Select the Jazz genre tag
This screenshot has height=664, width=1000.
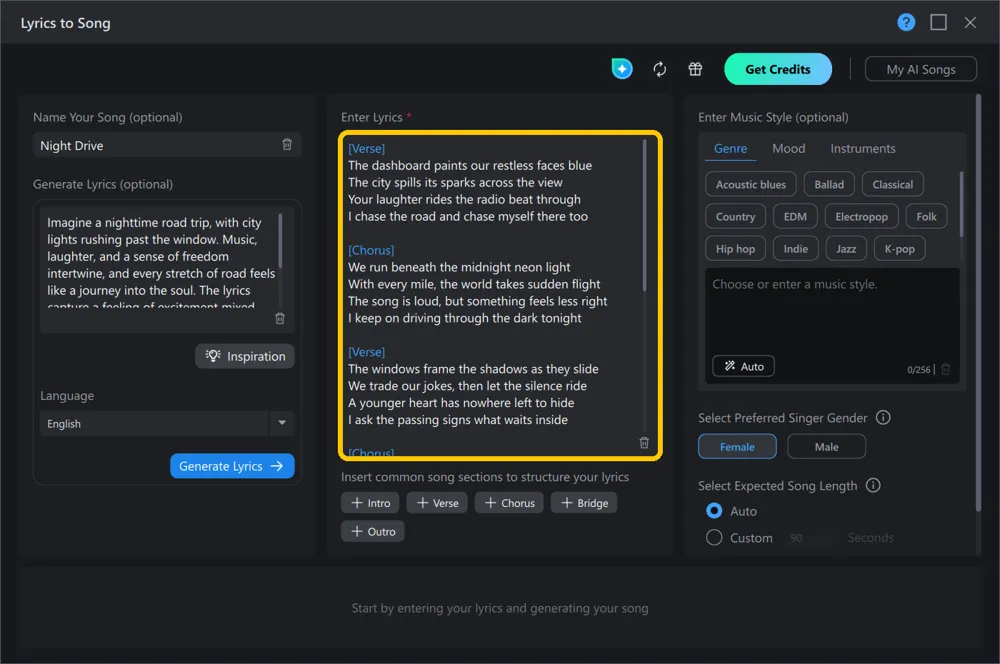click(846, 249)
